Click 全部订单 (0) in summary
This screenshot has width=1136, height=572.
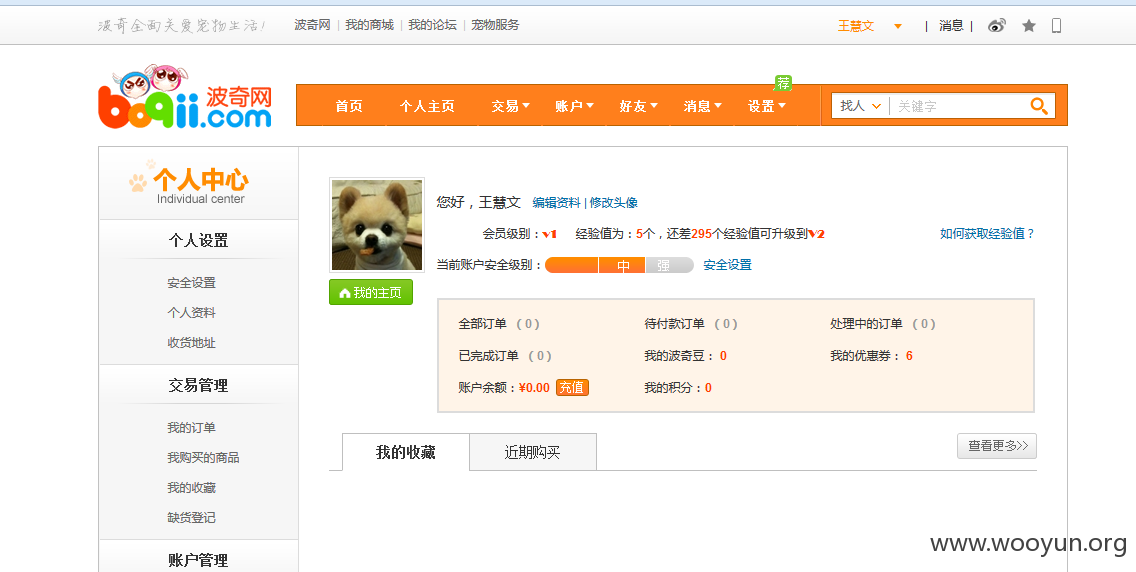(499, 324)
